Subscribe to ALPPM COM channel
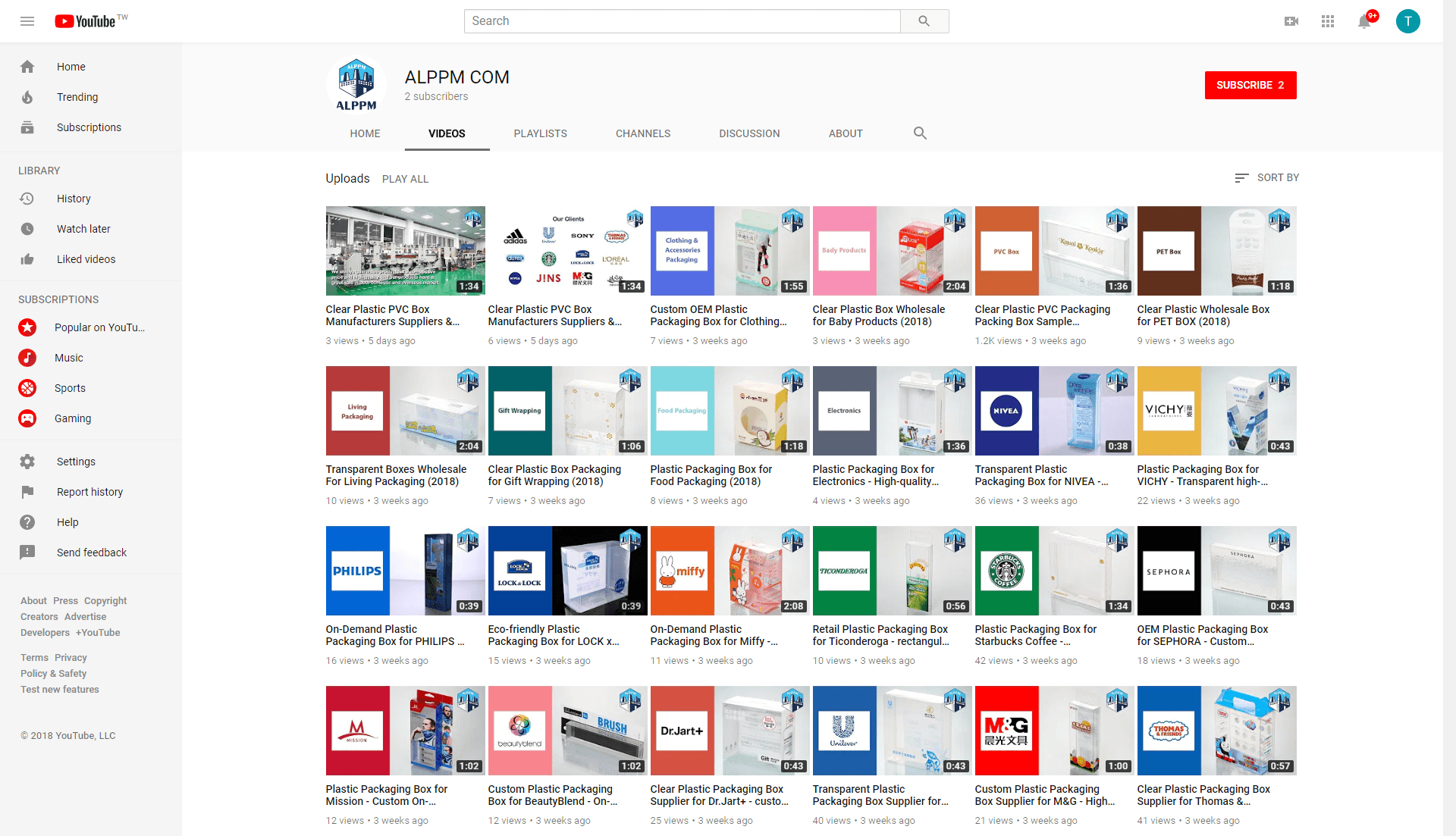 click(1250, 85)
